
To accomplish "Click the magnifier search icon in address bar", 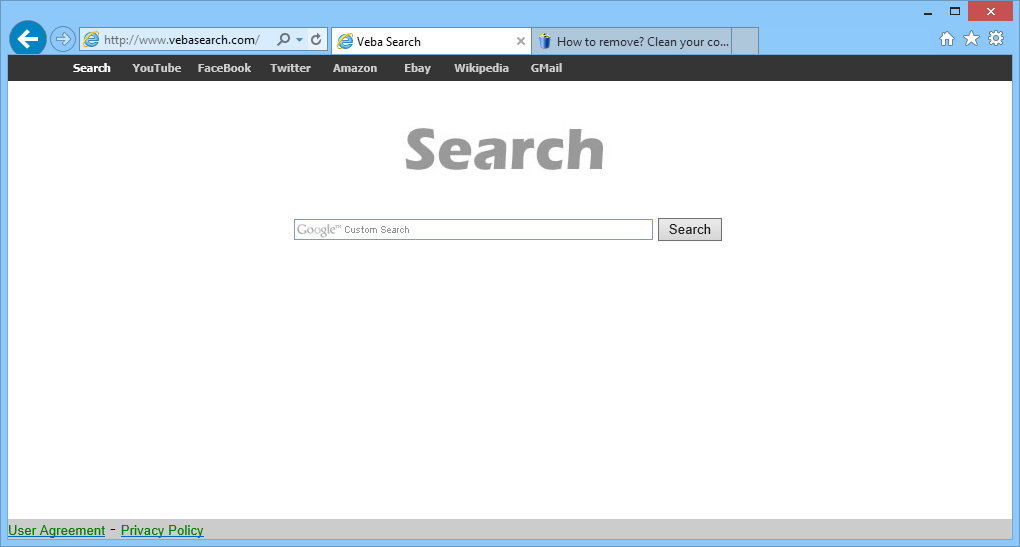I will click(x=284, y=40).
